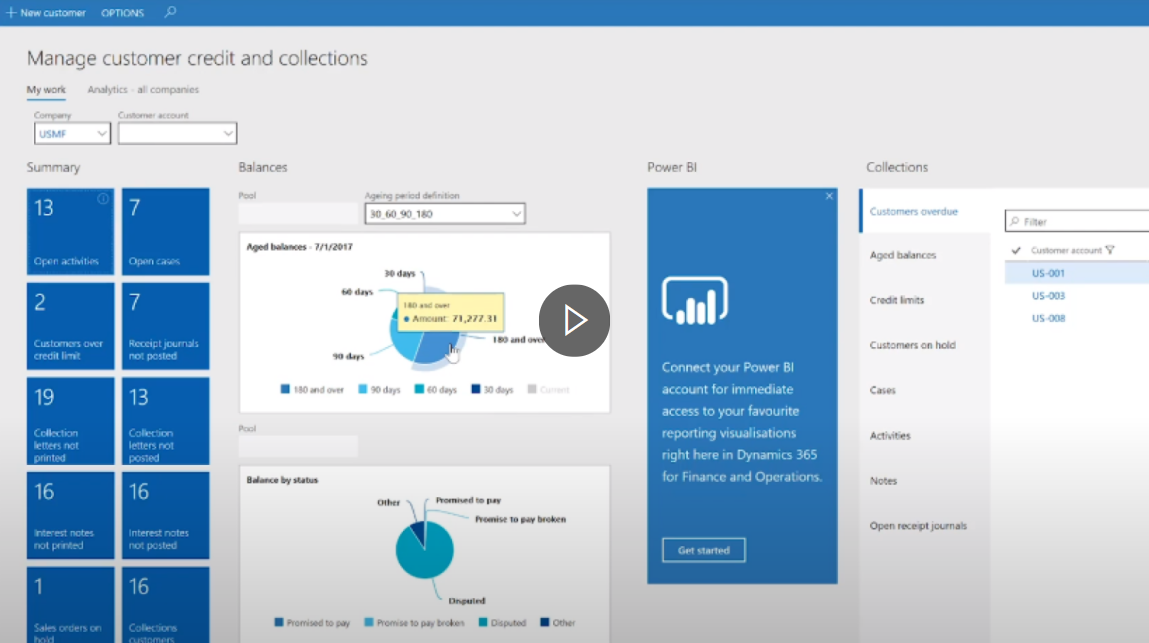Viewport: 1149px width, 643px height.
Task: Click the Promised to pay legend swatch
Action: coord(278,622)
